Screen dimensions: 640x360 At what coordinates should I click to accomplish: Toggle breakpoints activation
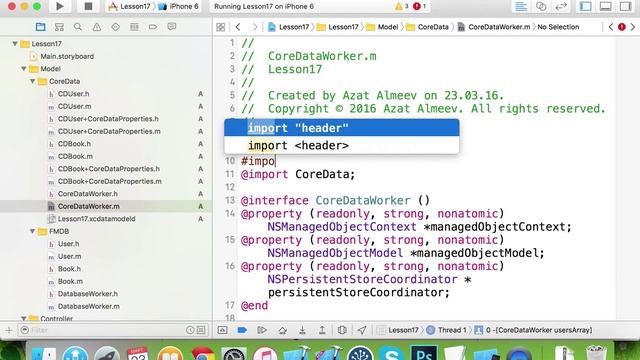(242, 330)
